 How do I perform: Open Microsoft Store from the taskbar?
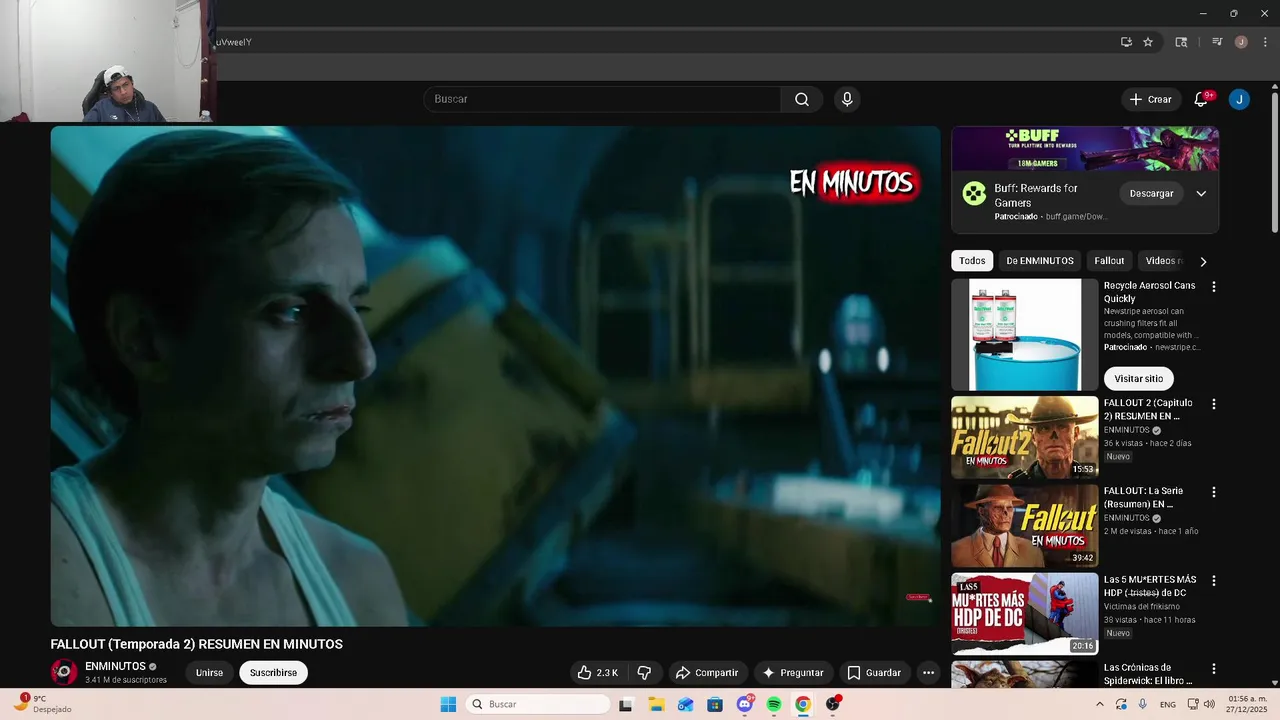click(715, 705)
